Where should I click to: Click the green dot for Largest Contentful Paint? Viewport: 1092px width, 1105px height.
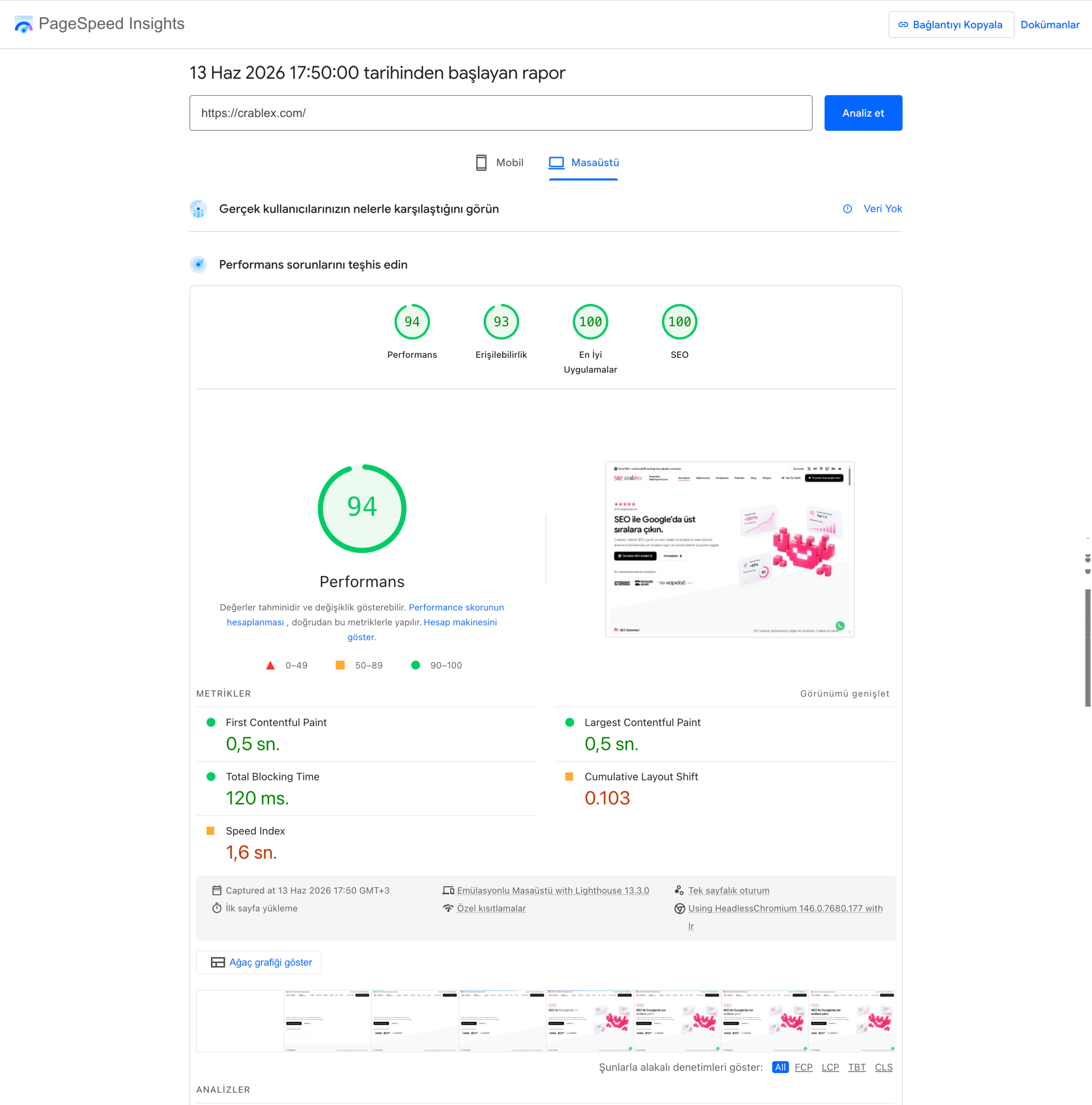point(570,723)
